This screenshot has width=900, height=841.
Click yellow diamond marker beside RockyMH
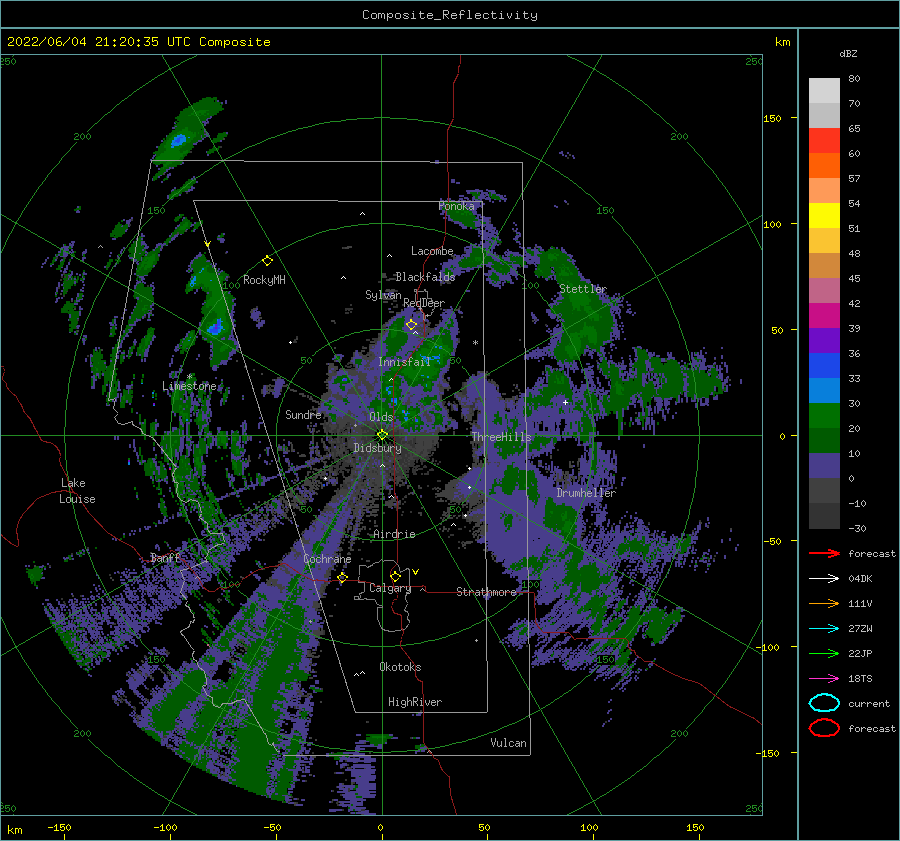(267, 261)
